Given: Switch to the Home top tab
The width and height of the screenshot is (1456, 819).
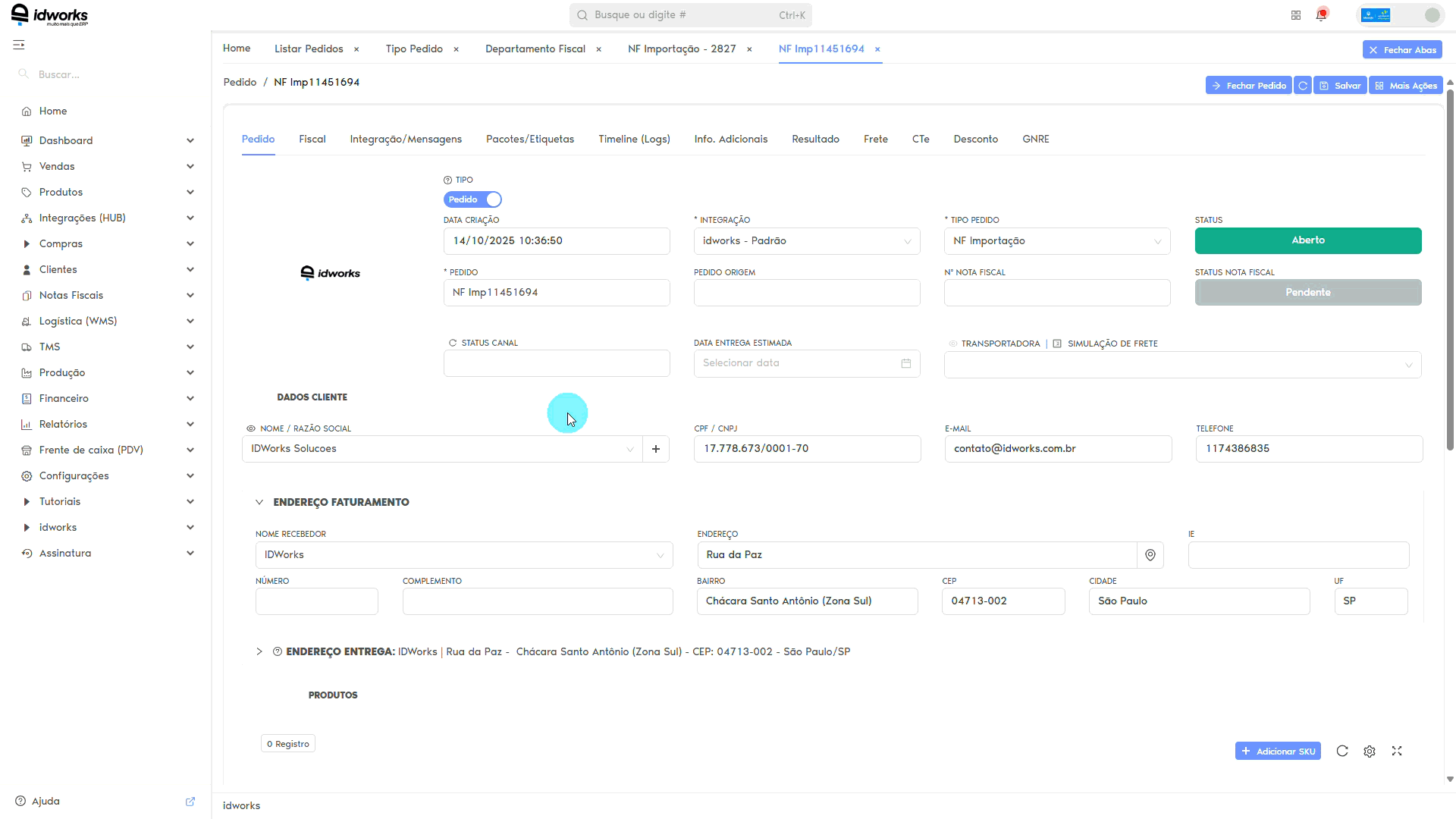Looking at the screenshot, I should (x=237, y=49).
